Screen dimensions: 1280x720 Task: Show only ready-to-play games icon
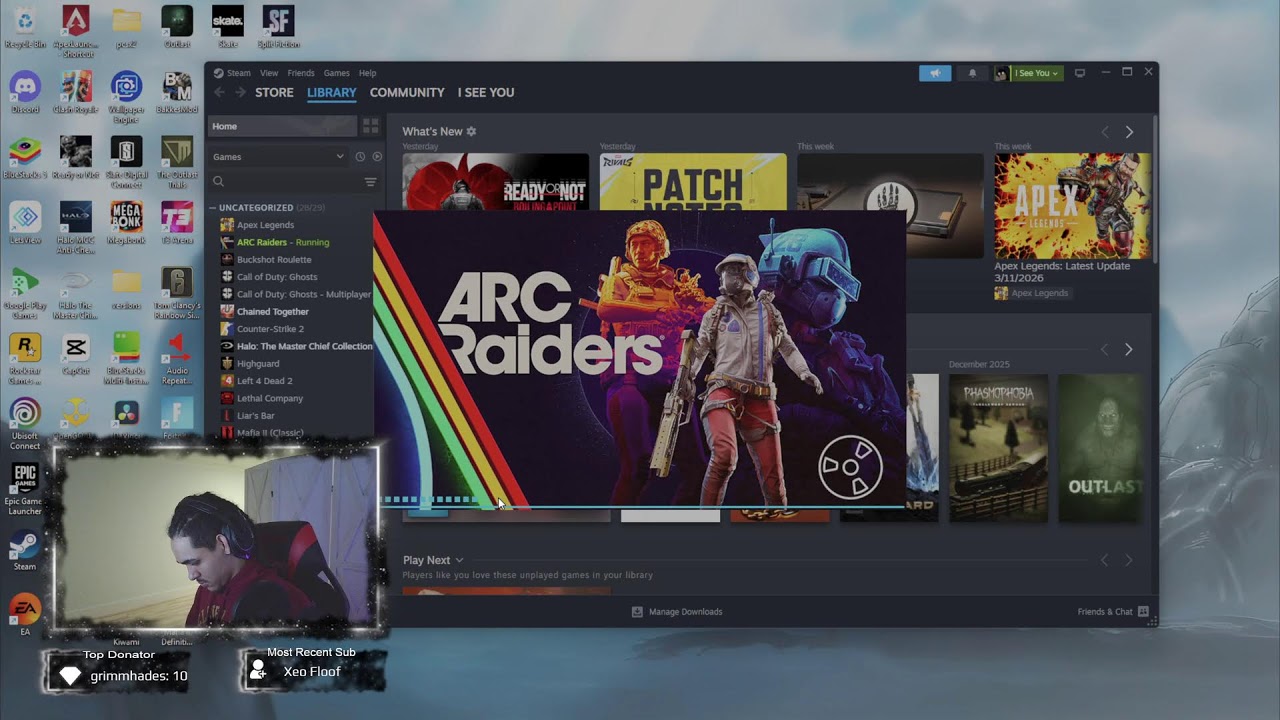(377, 157)
